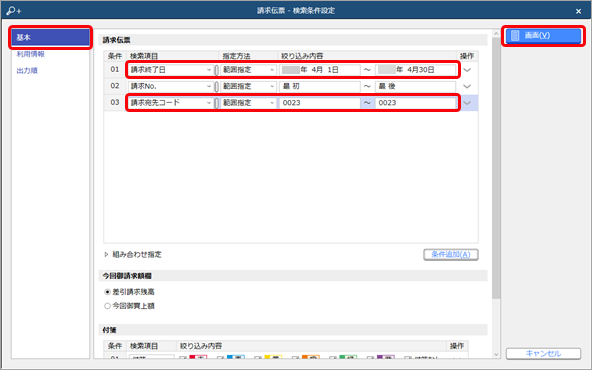Click the 条件 header in 請求伝票 table

coord(115,56)
